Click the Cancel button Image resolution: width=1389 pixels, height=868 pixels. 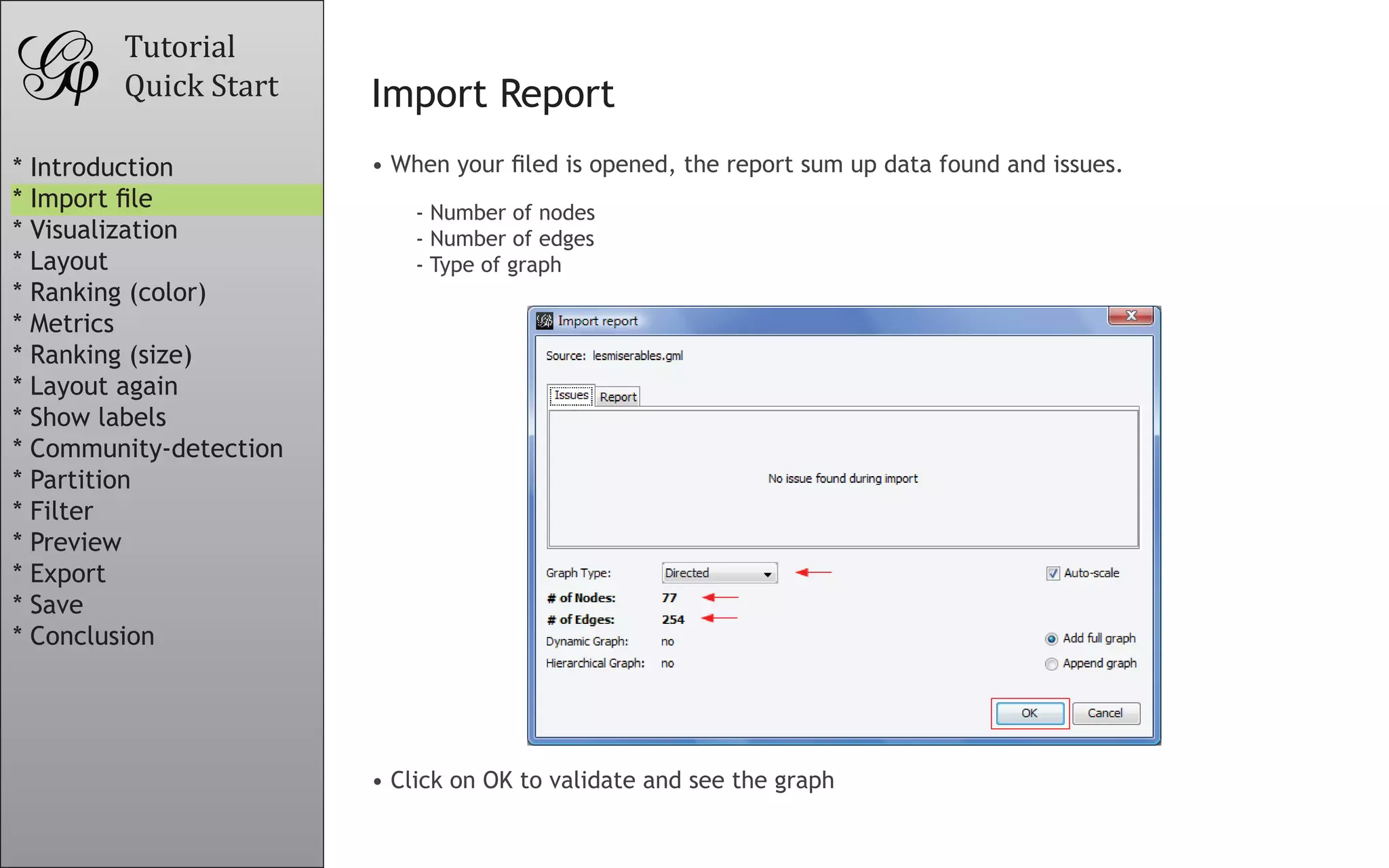[x=1105, y=713]
